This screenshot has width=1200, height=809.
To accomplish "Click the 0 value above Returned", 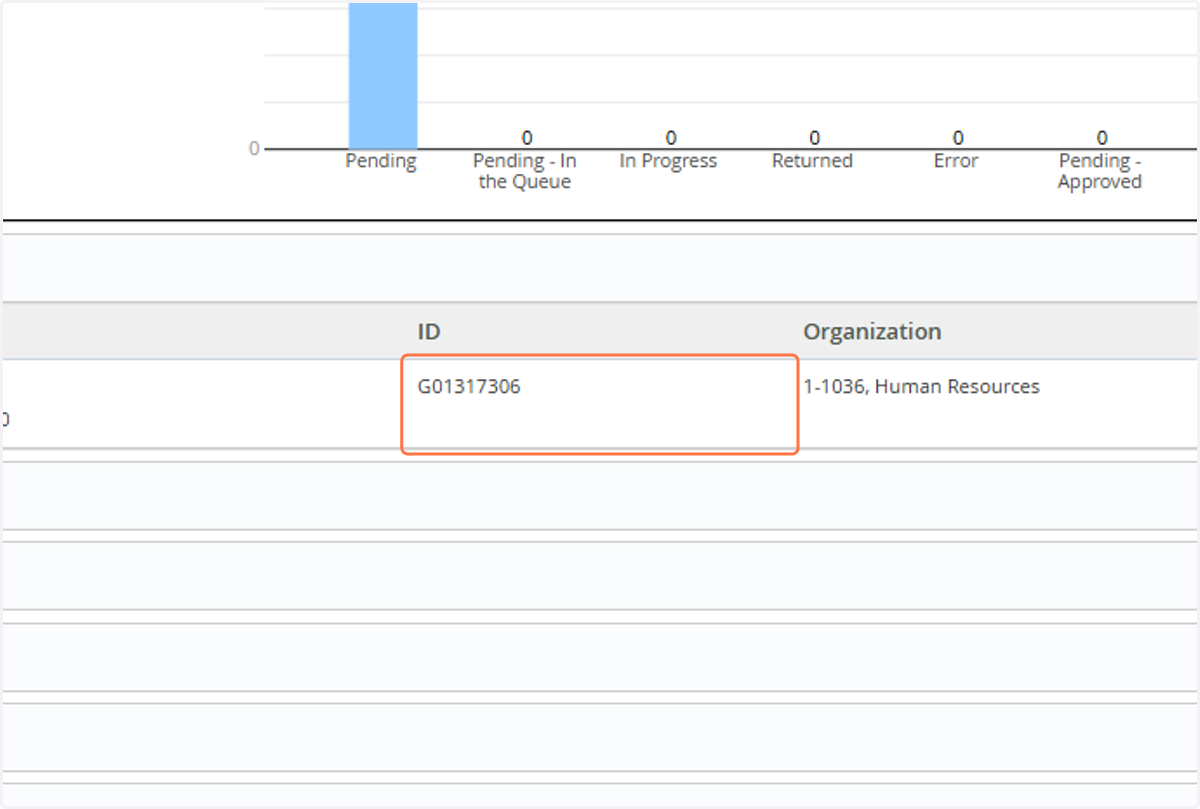I will coord(815,138).
